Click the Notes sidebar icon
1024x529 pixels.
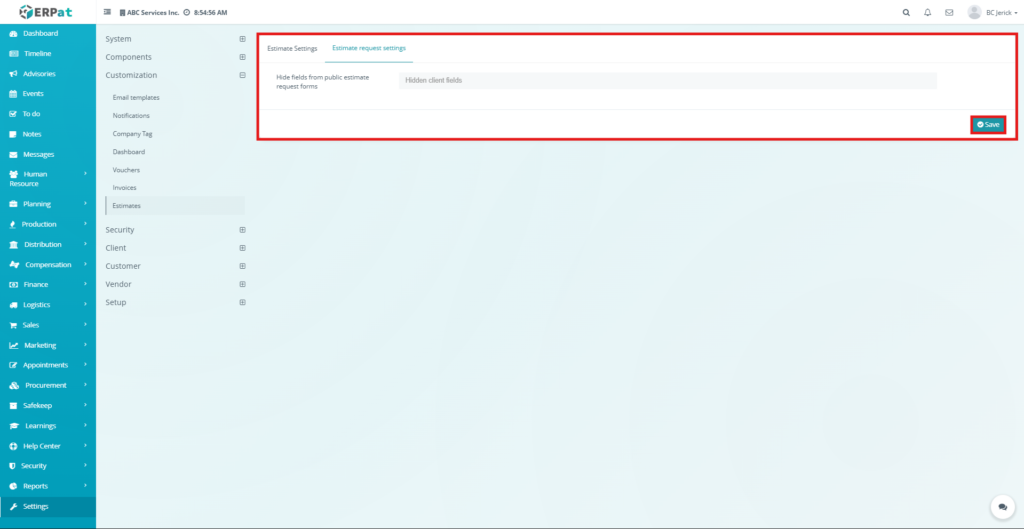coord(13,134)
